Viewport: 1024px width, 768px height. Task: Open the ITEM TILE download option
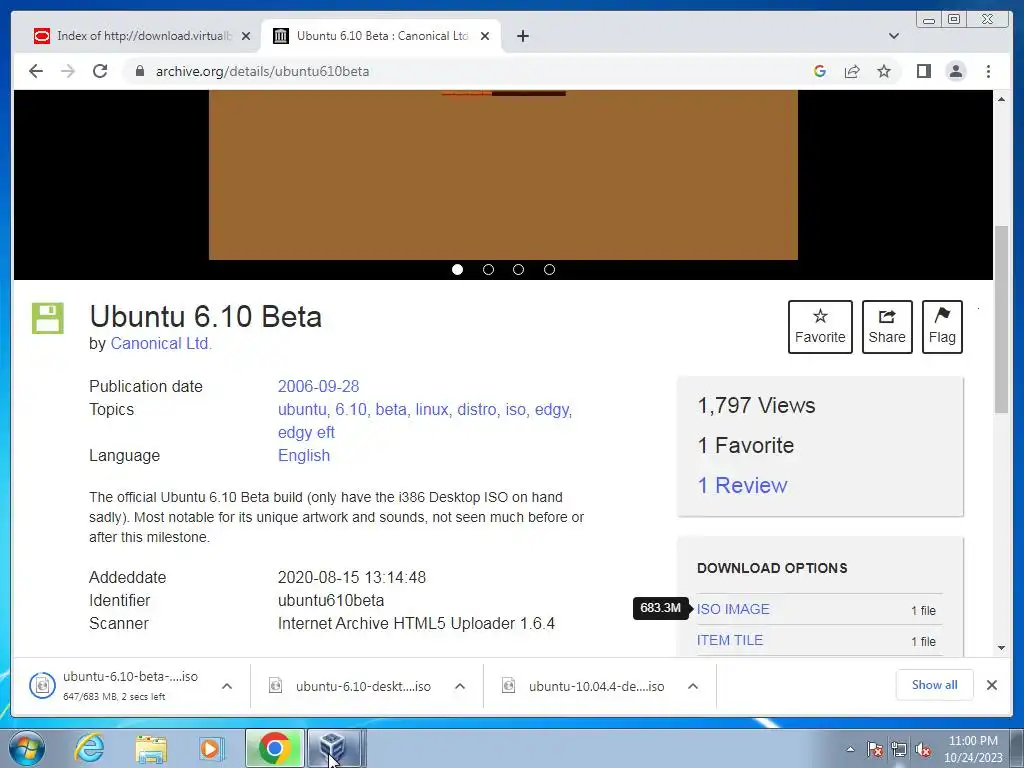click(x=729, y=641)
